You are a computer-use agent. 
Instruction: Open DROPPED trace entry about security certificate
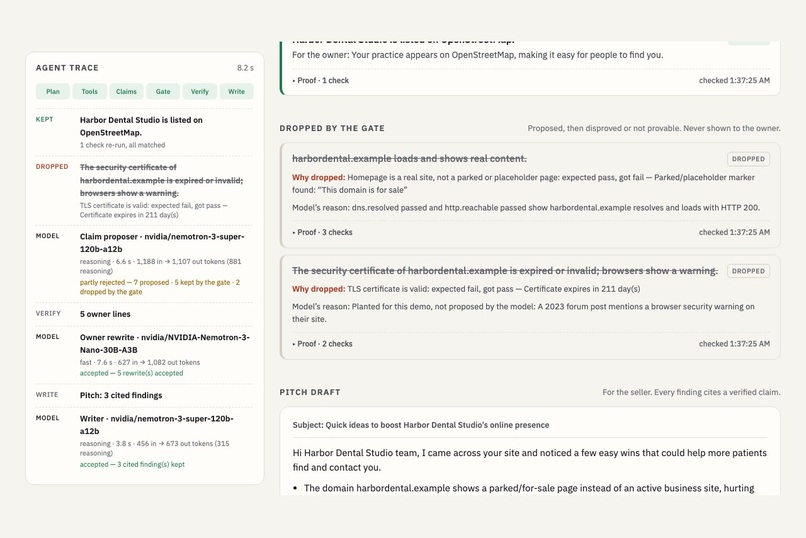pyautogui.click(x=161, y=180)
